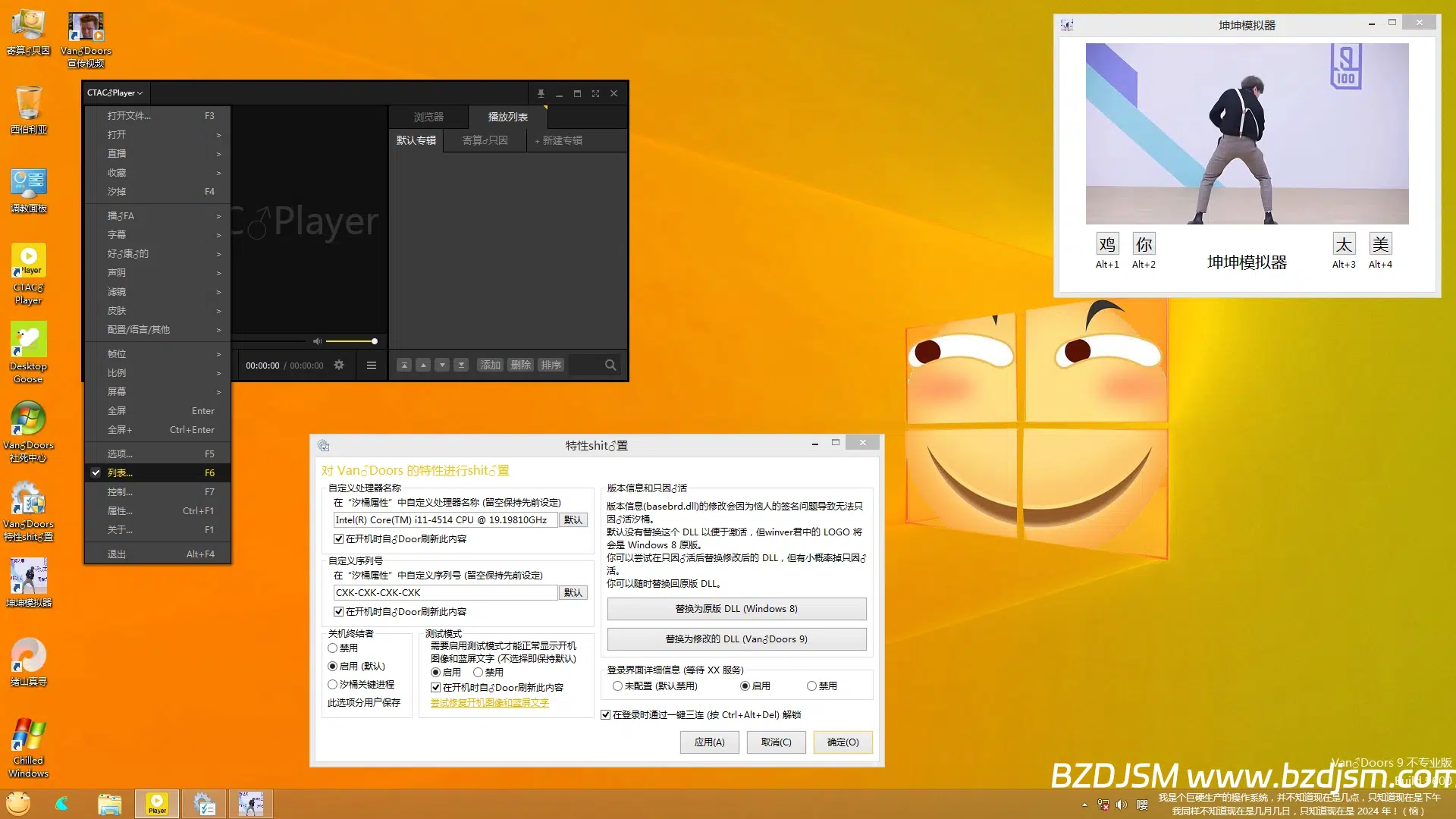Expand the 字幕 submenu

tap(157, 235)
